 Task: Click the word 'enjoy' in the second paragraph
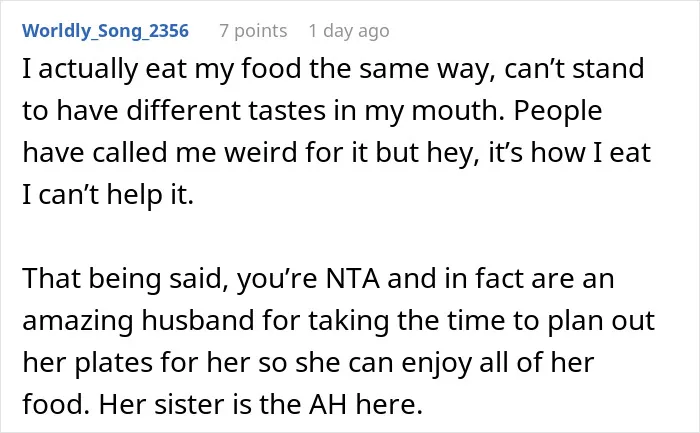pyautogui.click(x=436, y=362)
